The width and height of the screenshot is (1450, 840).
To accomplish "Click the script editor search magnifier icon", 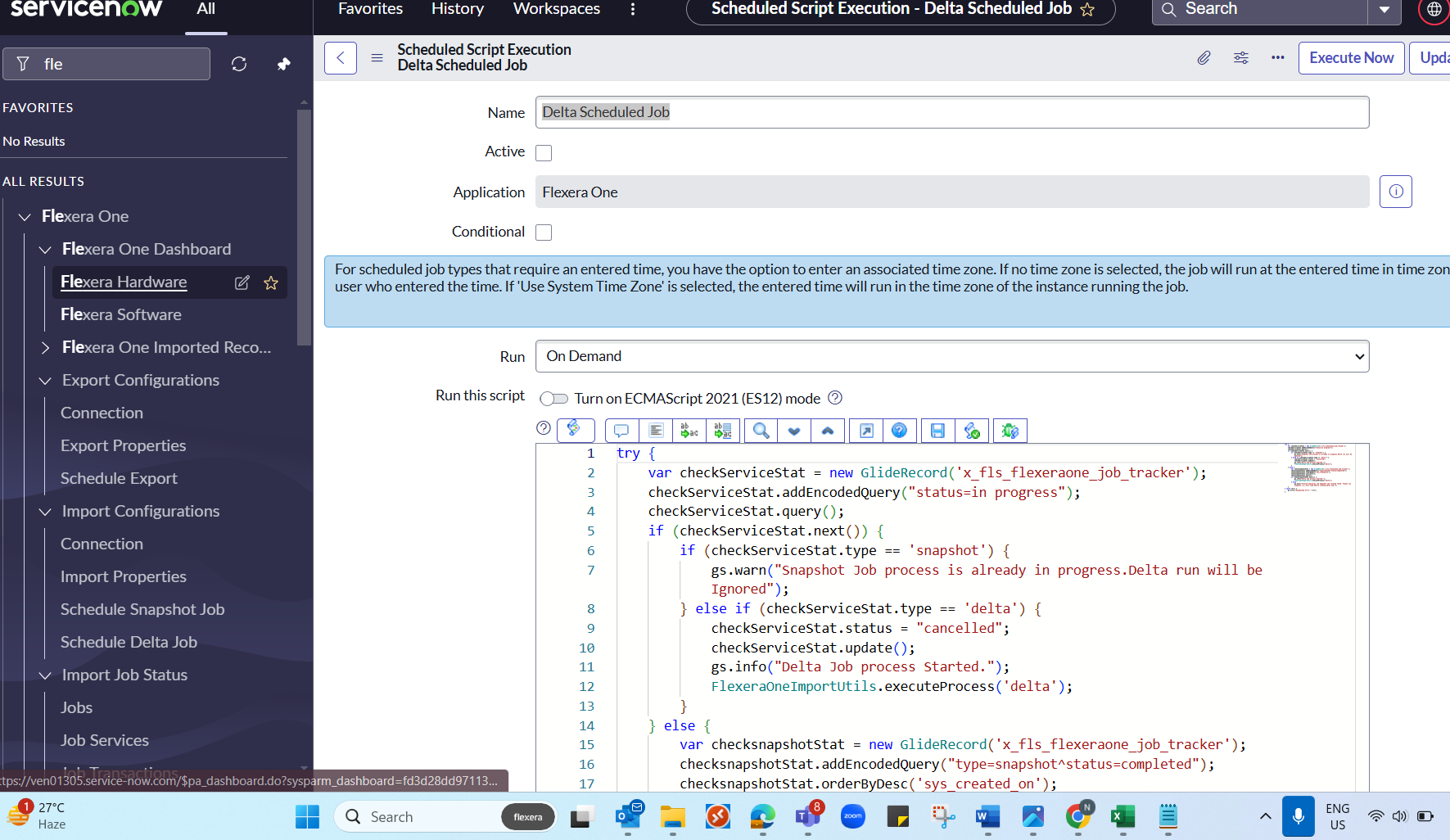I will 761,431.
